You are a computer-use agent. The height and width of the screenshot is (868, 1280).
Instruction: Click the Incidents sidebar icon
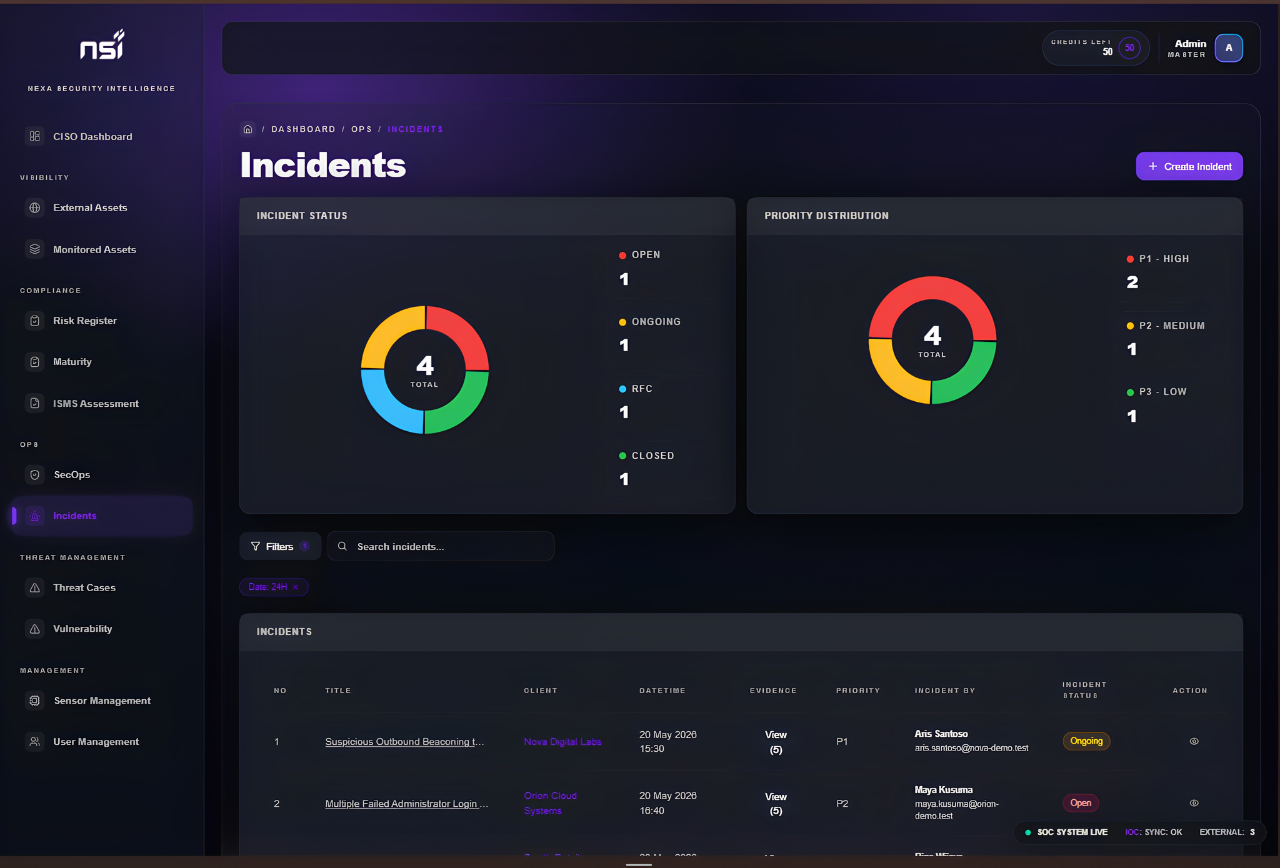tap(35, 516)
